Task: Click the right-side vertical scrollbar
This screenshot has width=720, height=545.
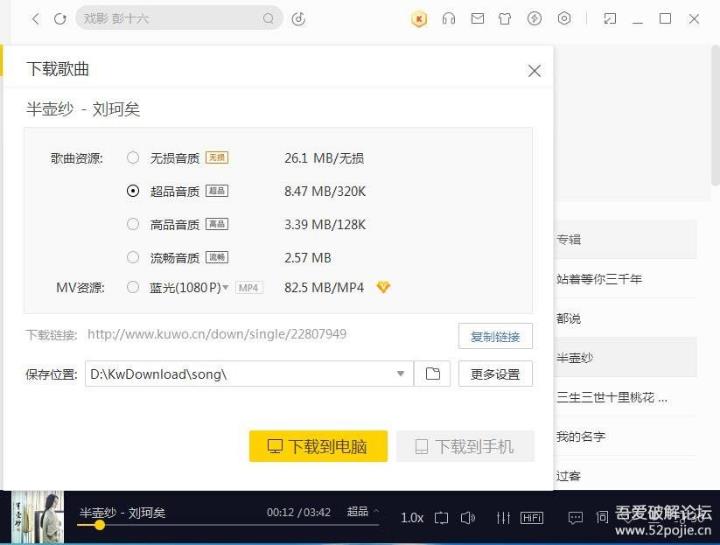Action: click(715, 115)
